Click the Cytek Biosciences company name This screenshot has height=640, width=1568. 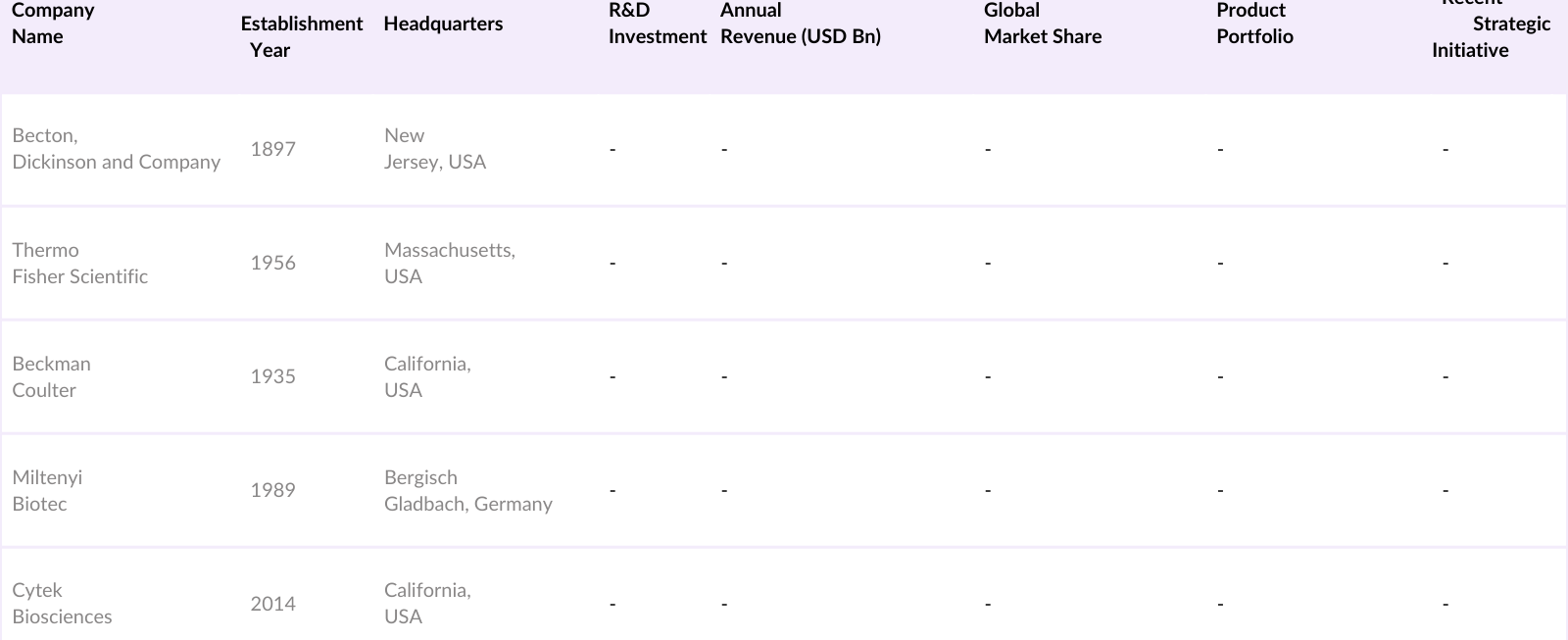62,604
